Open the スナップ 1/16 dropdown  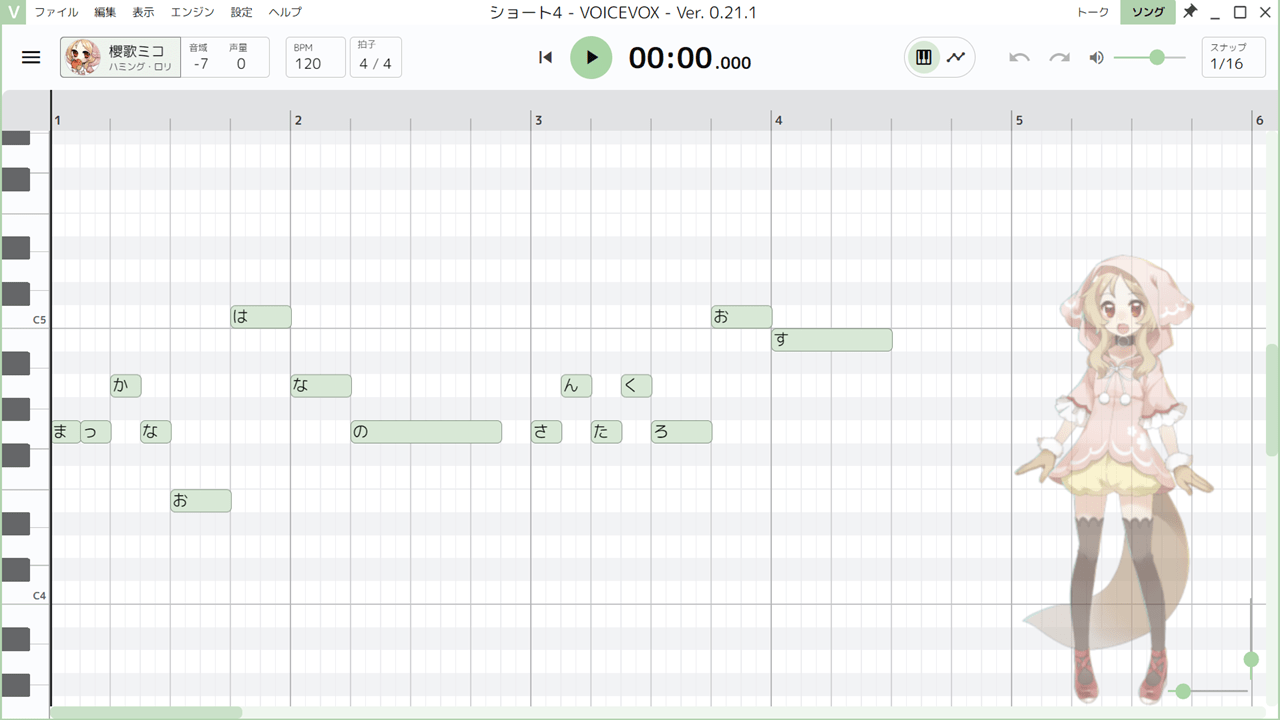pos(1232,58)
